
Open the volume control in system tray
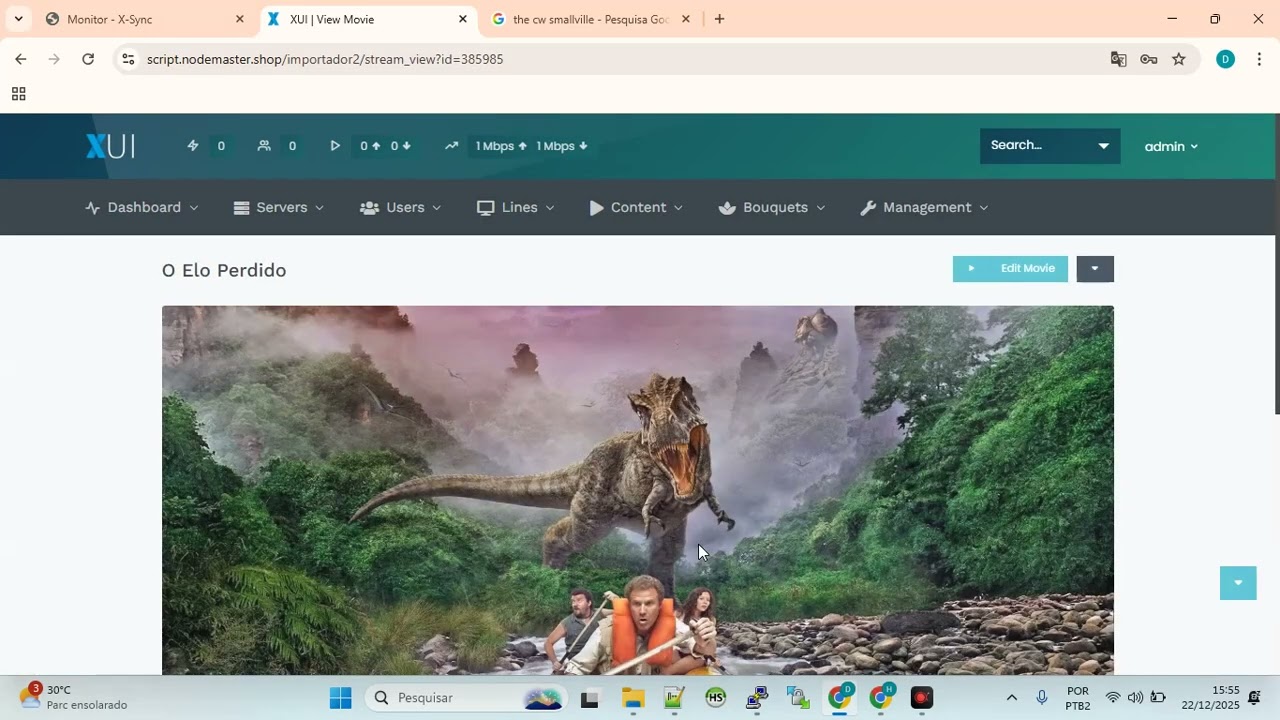tap(1135, 698)
